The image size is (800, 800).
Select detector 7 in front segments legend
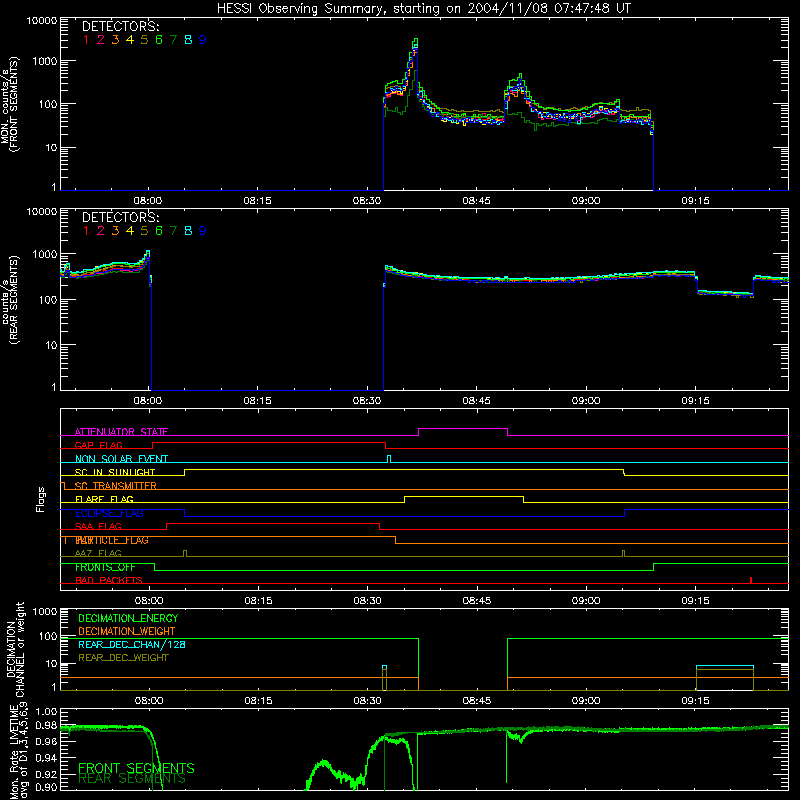point(173,39)
